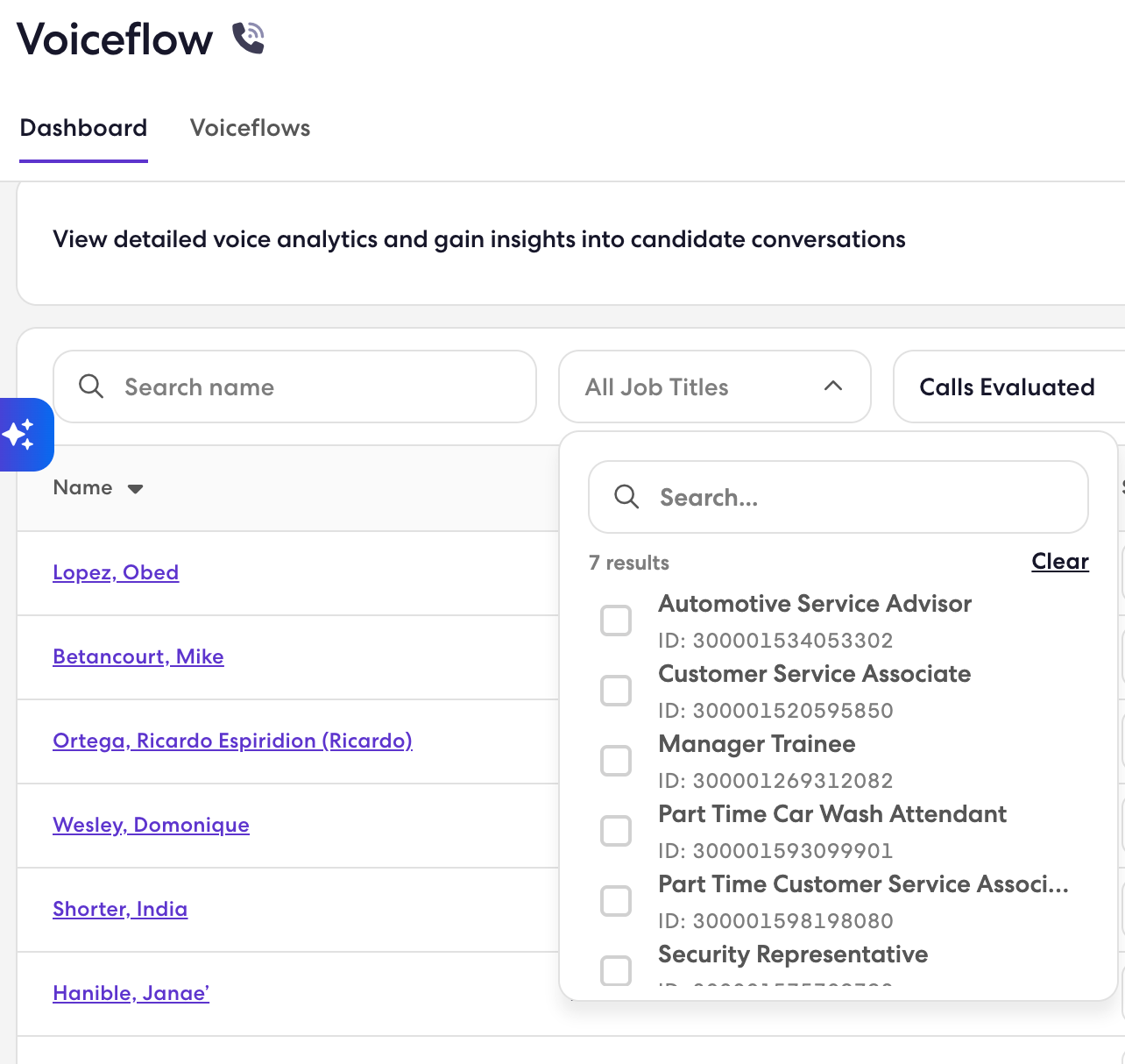Open the AI sparkle assistant button
The width and height of the screenshot is (1125, 1064).
25,435
